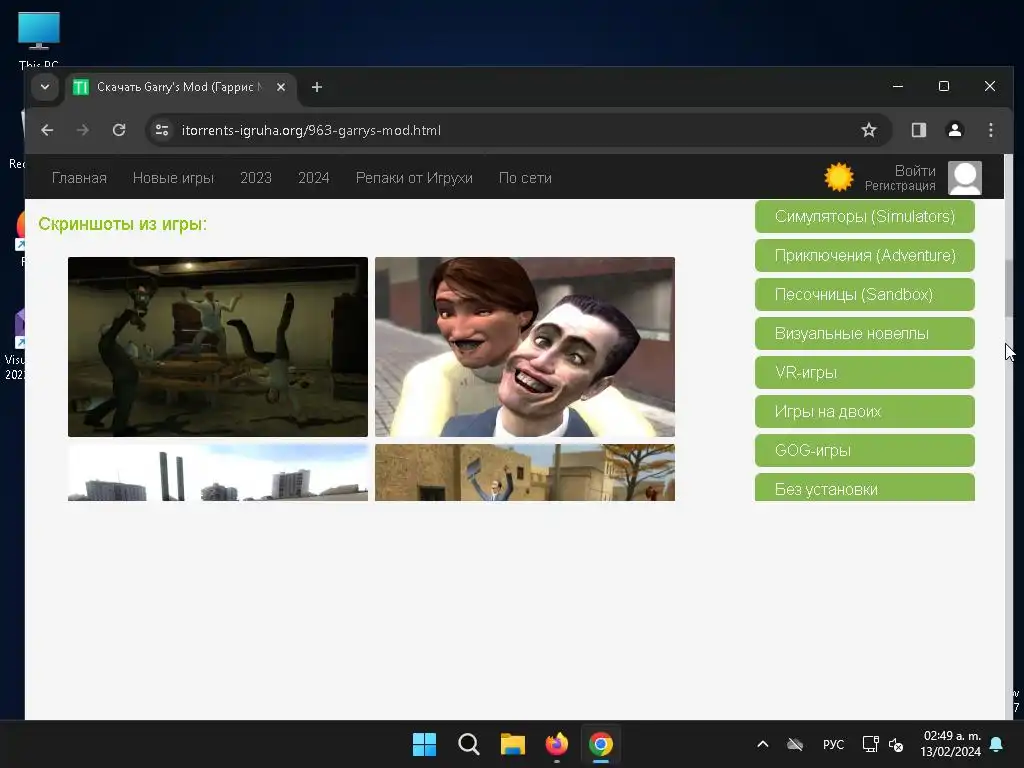Open the По сети section
The image size is (1024, 768).
point(525,178)
